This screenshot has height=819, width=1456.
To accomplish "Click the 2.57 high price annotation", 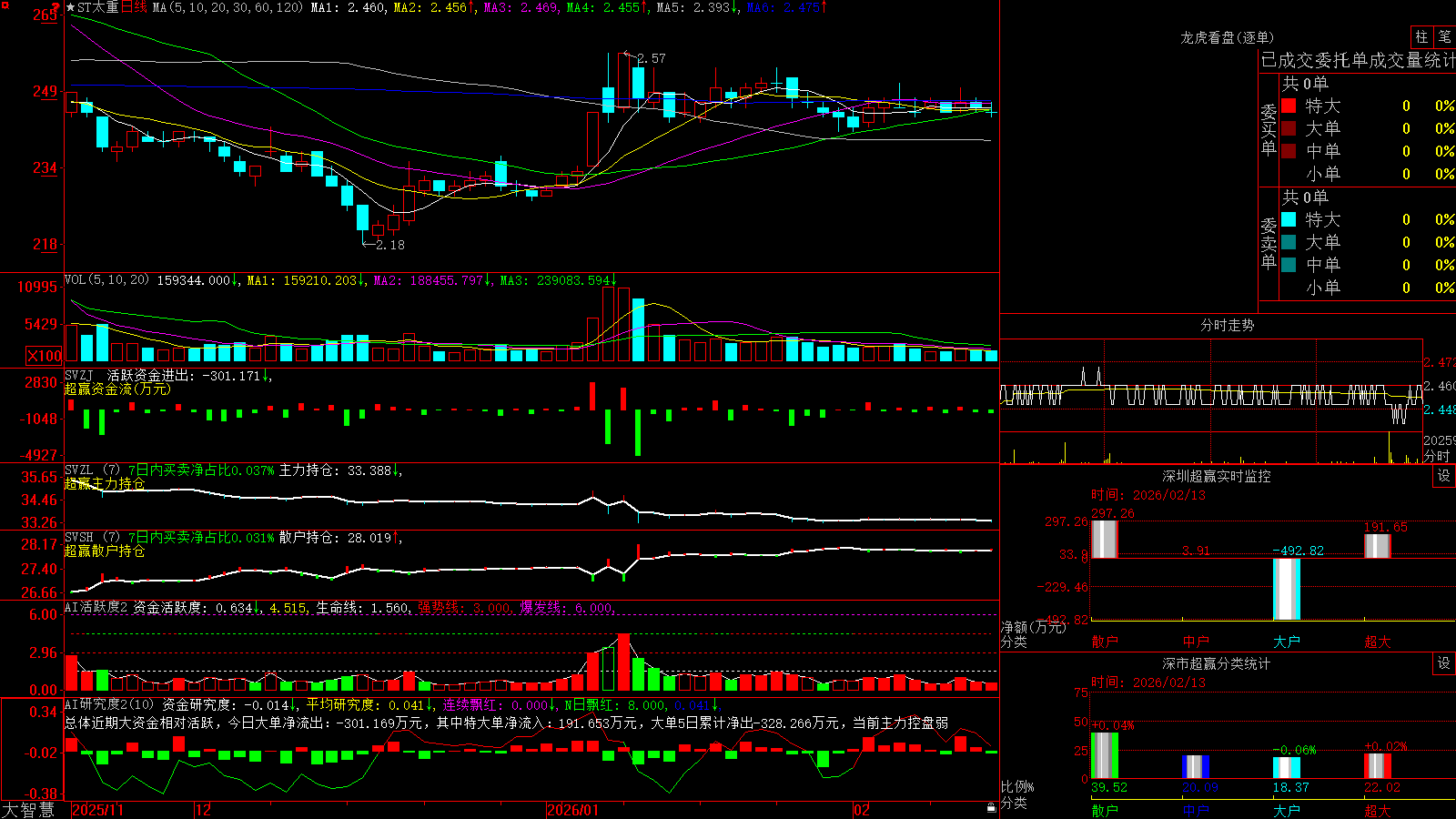I will [x=651, y=58].
